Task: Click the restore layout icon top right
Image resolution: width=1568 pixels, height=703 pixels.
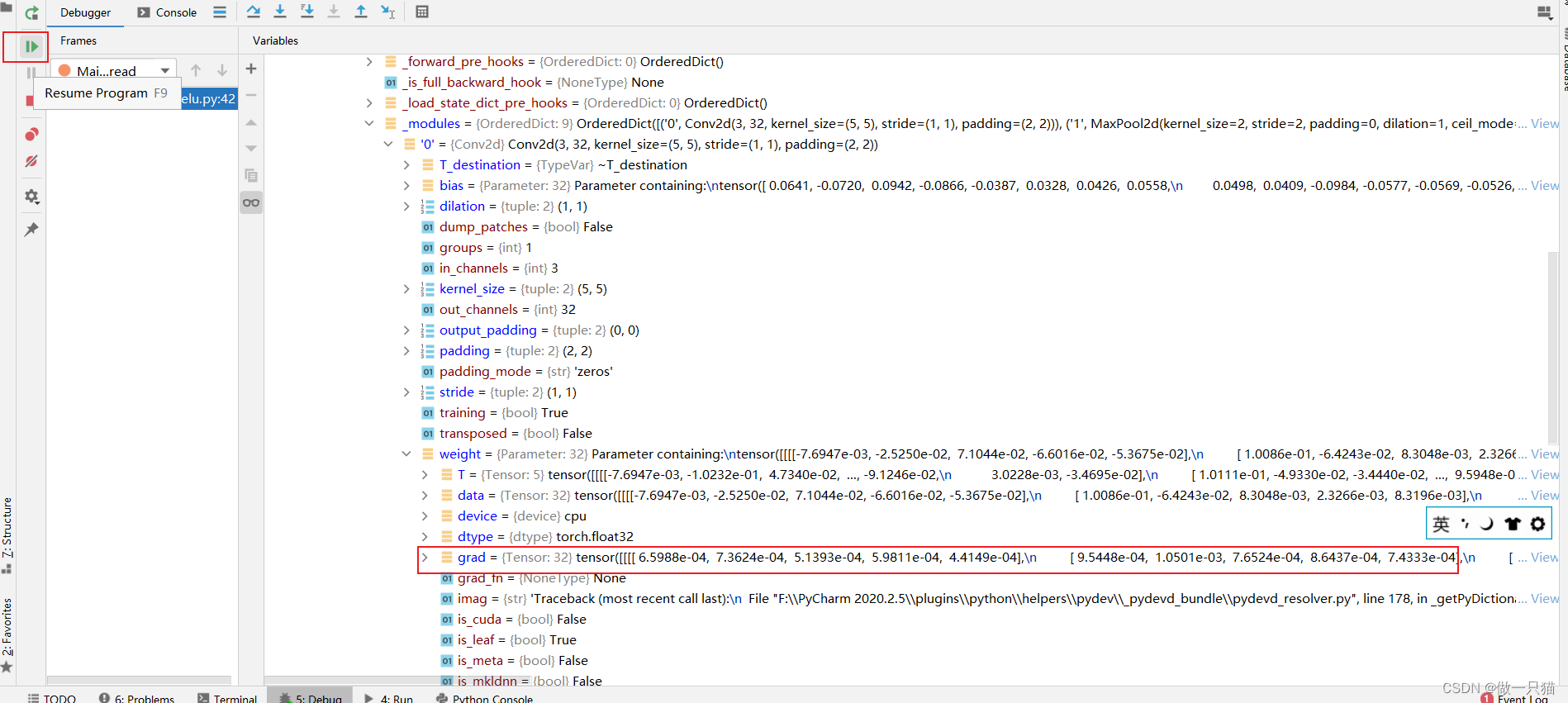Action: tap(1544, 12)
